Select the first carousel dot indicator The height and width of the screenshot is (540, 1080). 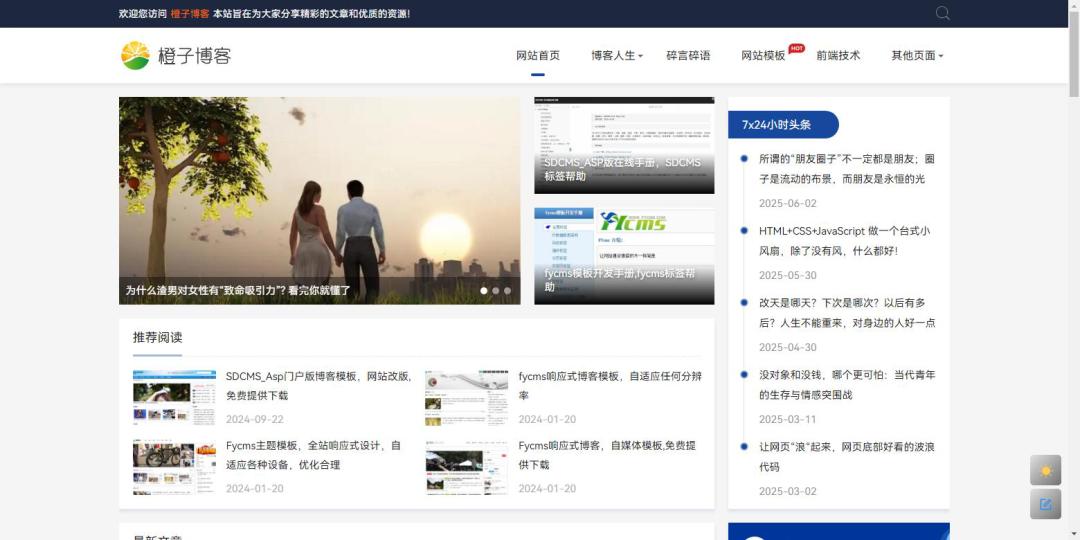pos(484,291)
